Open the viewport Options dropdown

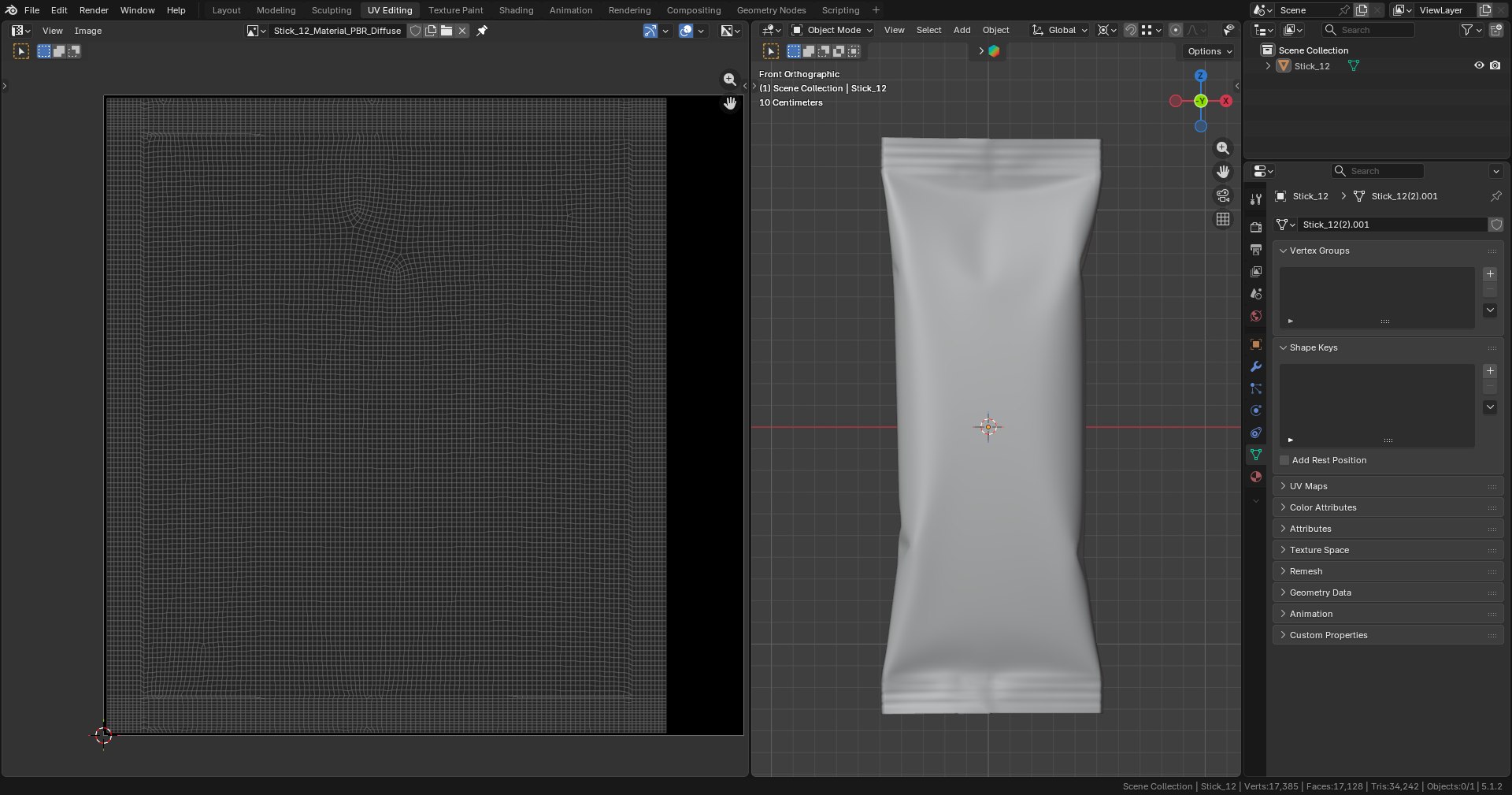point(1210,51)
